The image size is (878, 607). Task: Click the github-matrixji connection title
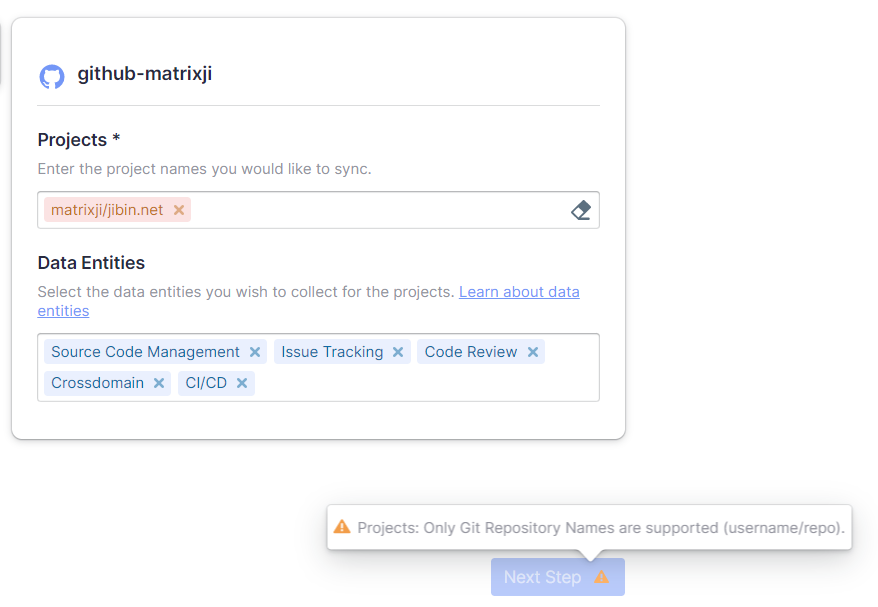[x=145, y=75]
